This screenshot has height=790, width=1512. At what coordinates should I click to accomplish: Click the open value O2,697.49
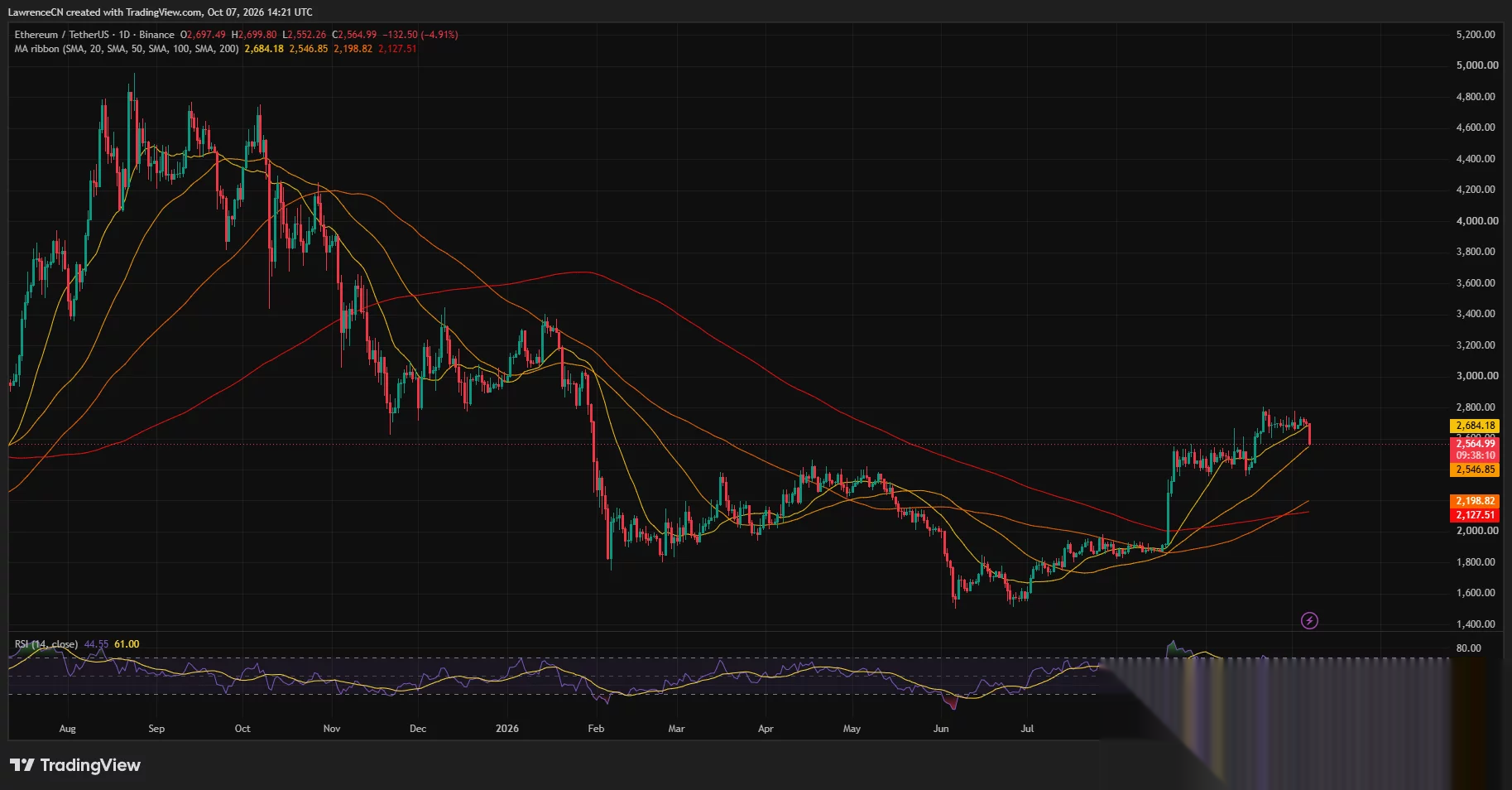coord(204,35)
